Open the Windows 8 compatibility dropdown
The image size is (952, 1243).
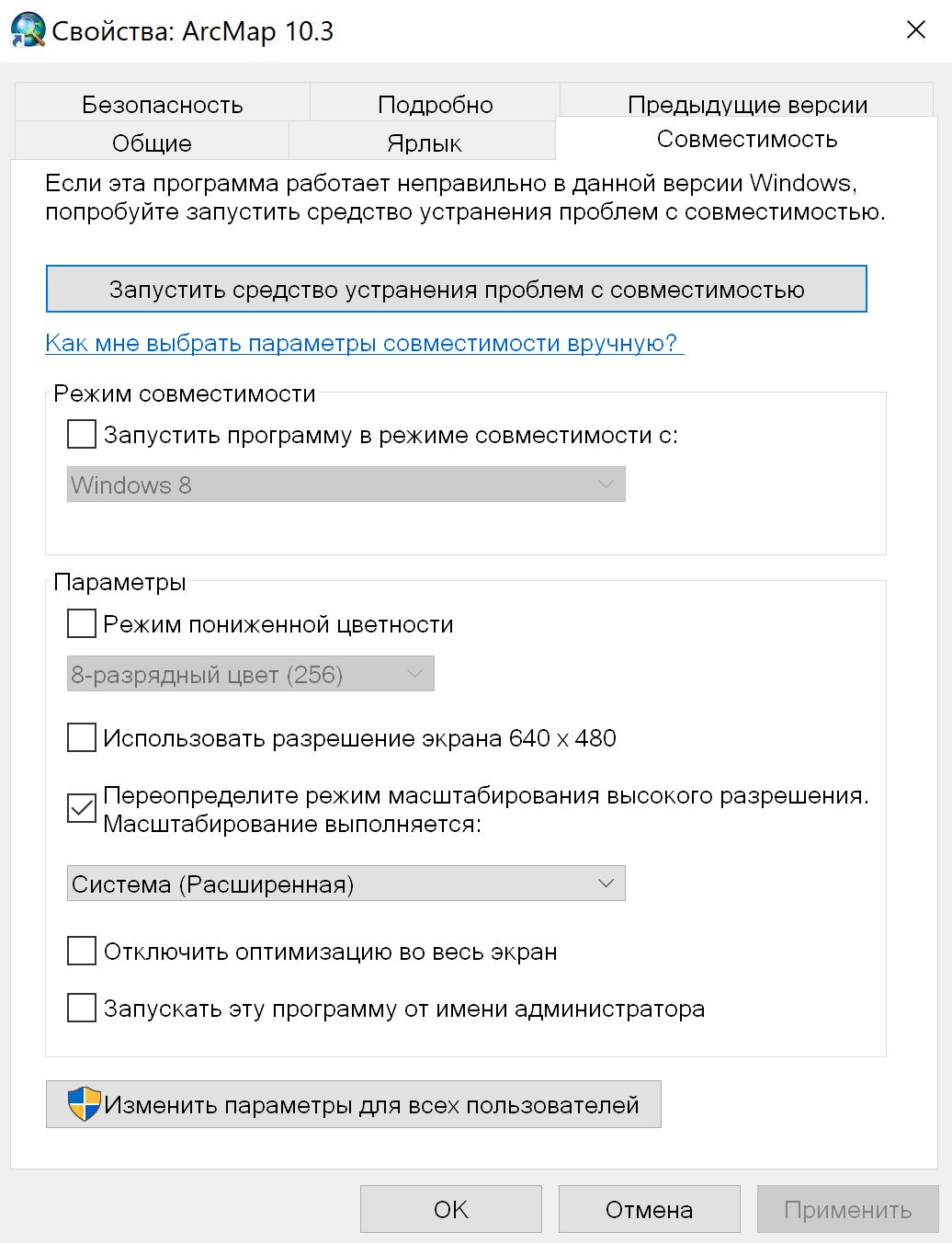point(346,485)
